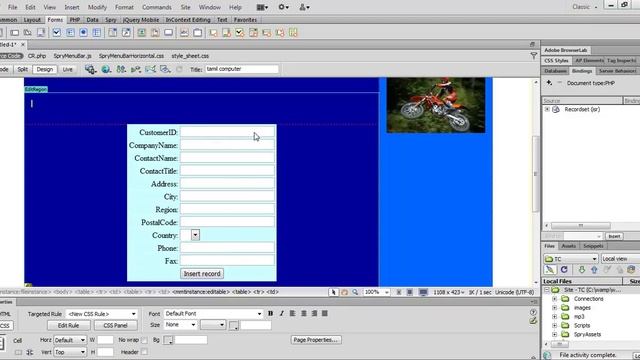Click the Edit Rule button
The image size is (640, 360).
point(68,325)
